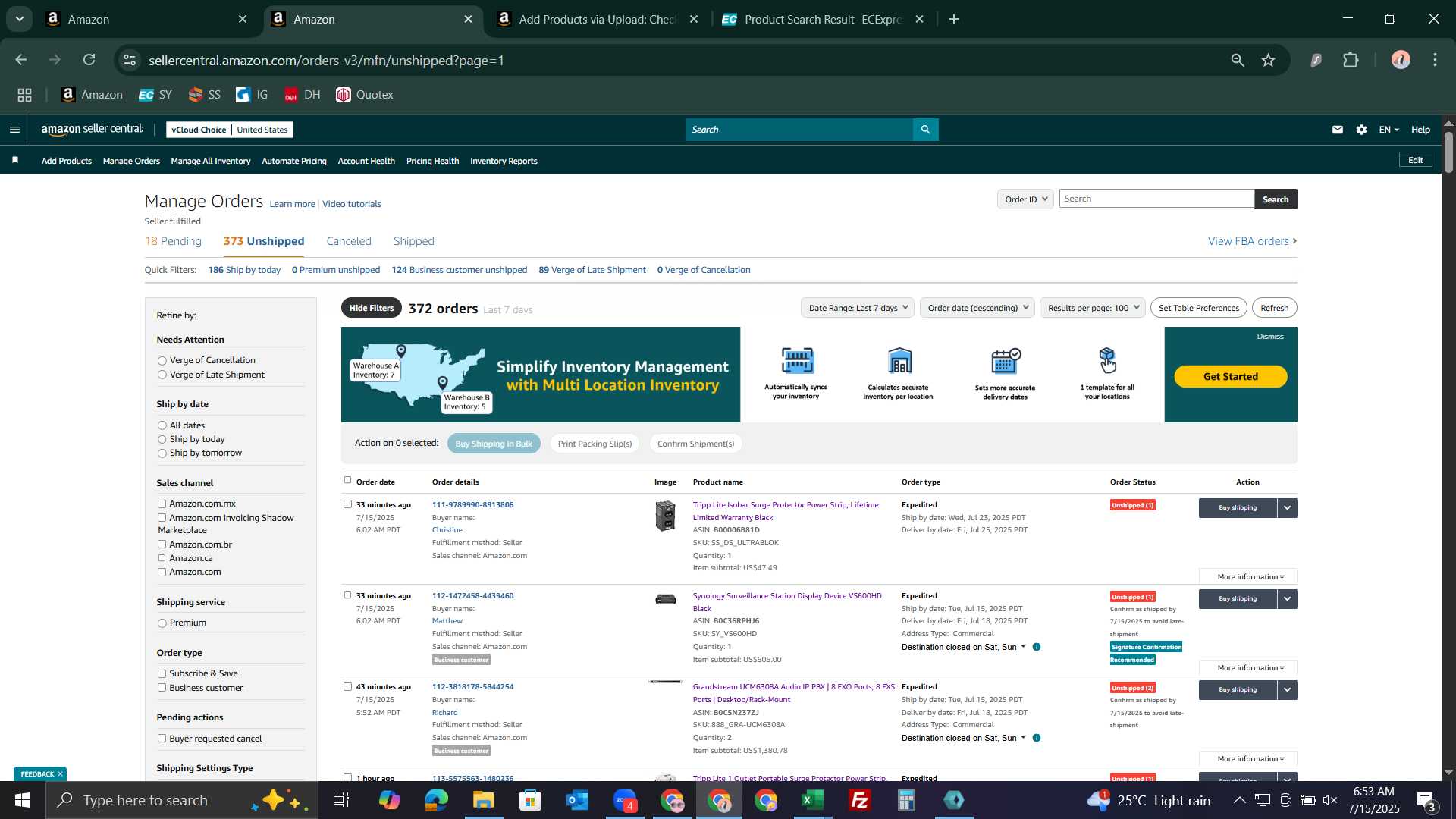Open the Quotex bookmark
The width and height of the screenshot is (1456, 819).
coord(365,95)
